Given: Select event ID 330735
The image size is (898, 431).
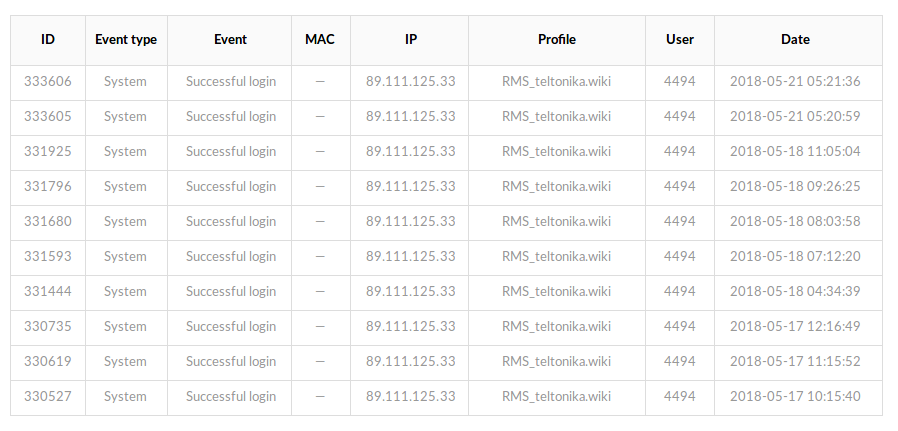Looking at the screenshot, I should (48, 327).
